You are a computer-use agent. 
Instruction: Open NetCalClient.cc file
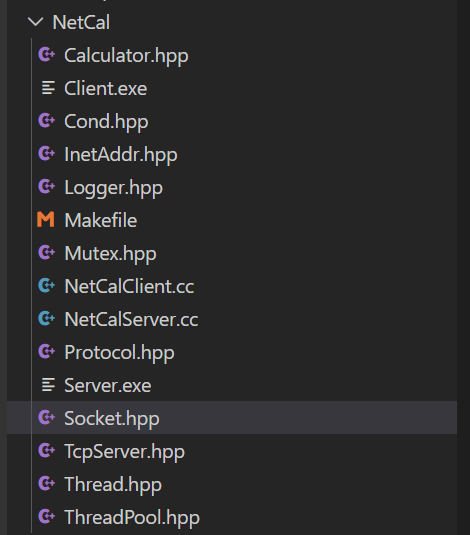(129, 286)
